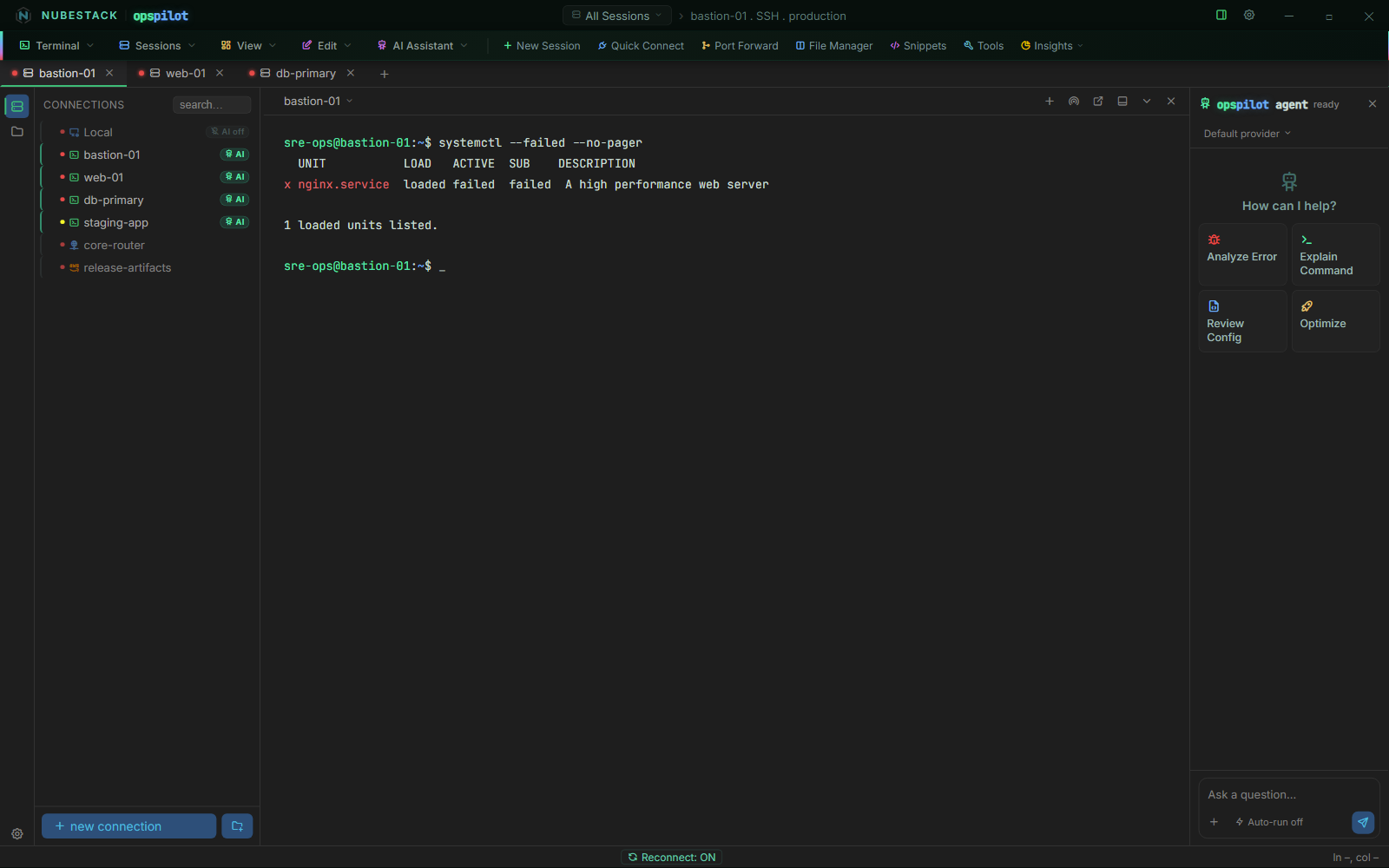The image size is (1389, 868).
Task: Add a new tab with the plus button
Action: [x=385, y=74]
